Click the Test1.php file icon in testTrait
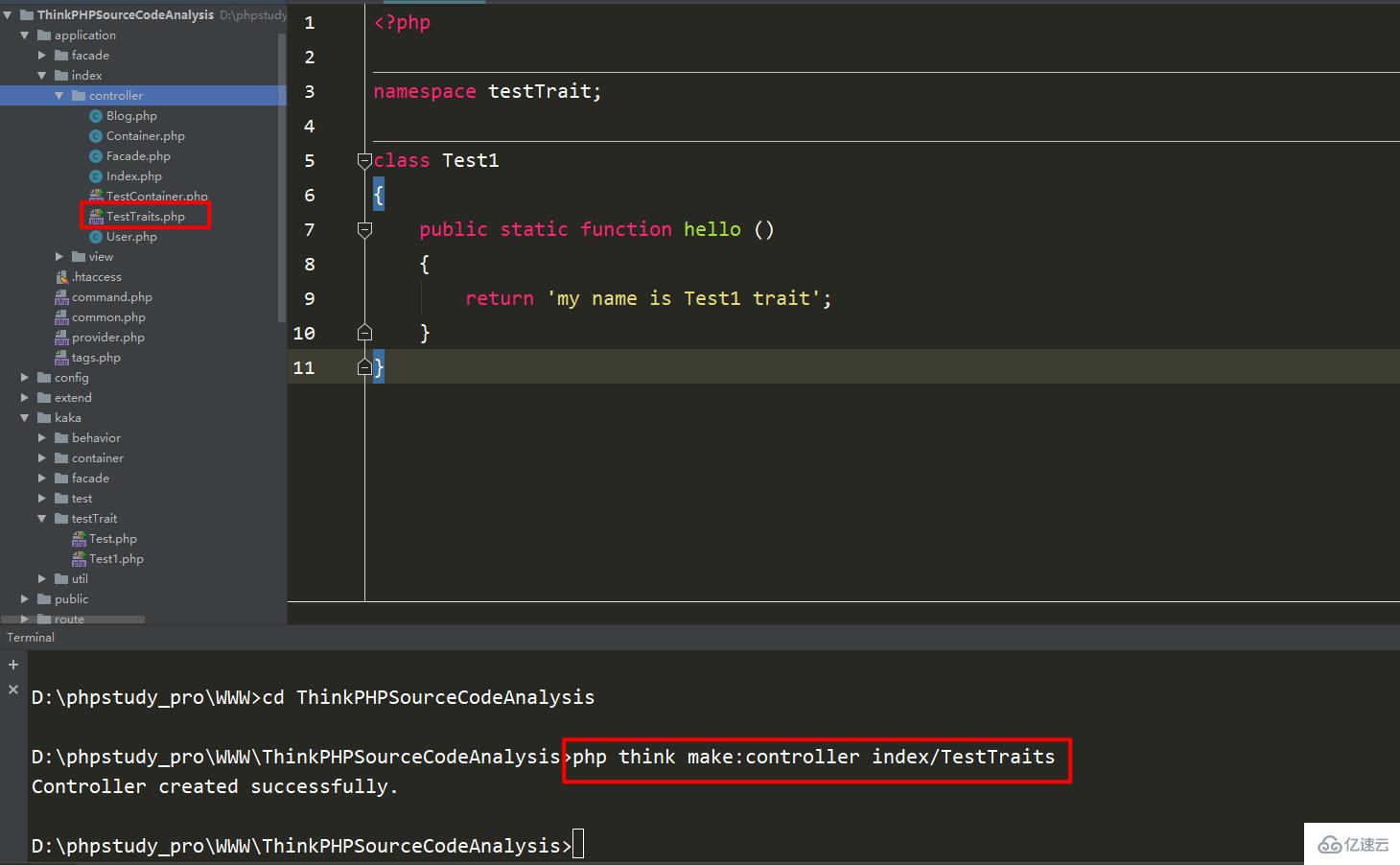Image resolution: width=1400 pixels, height=865 pixels. click(79, 559)
